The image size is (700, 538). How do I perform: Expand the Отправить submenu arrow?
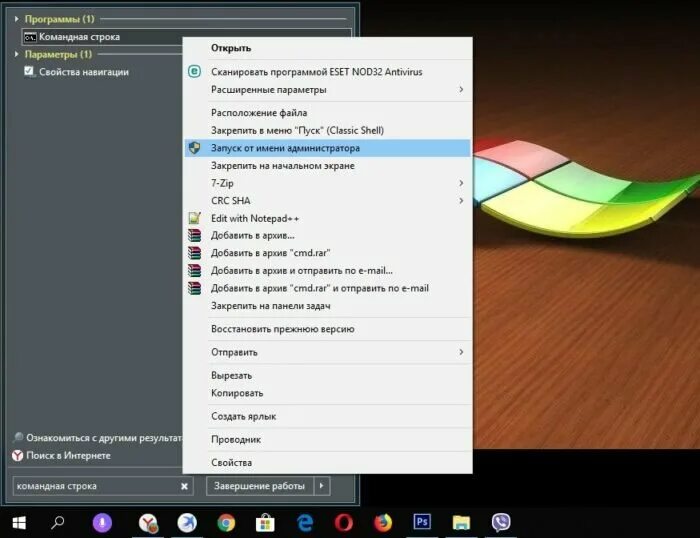(x=461, y=352)
